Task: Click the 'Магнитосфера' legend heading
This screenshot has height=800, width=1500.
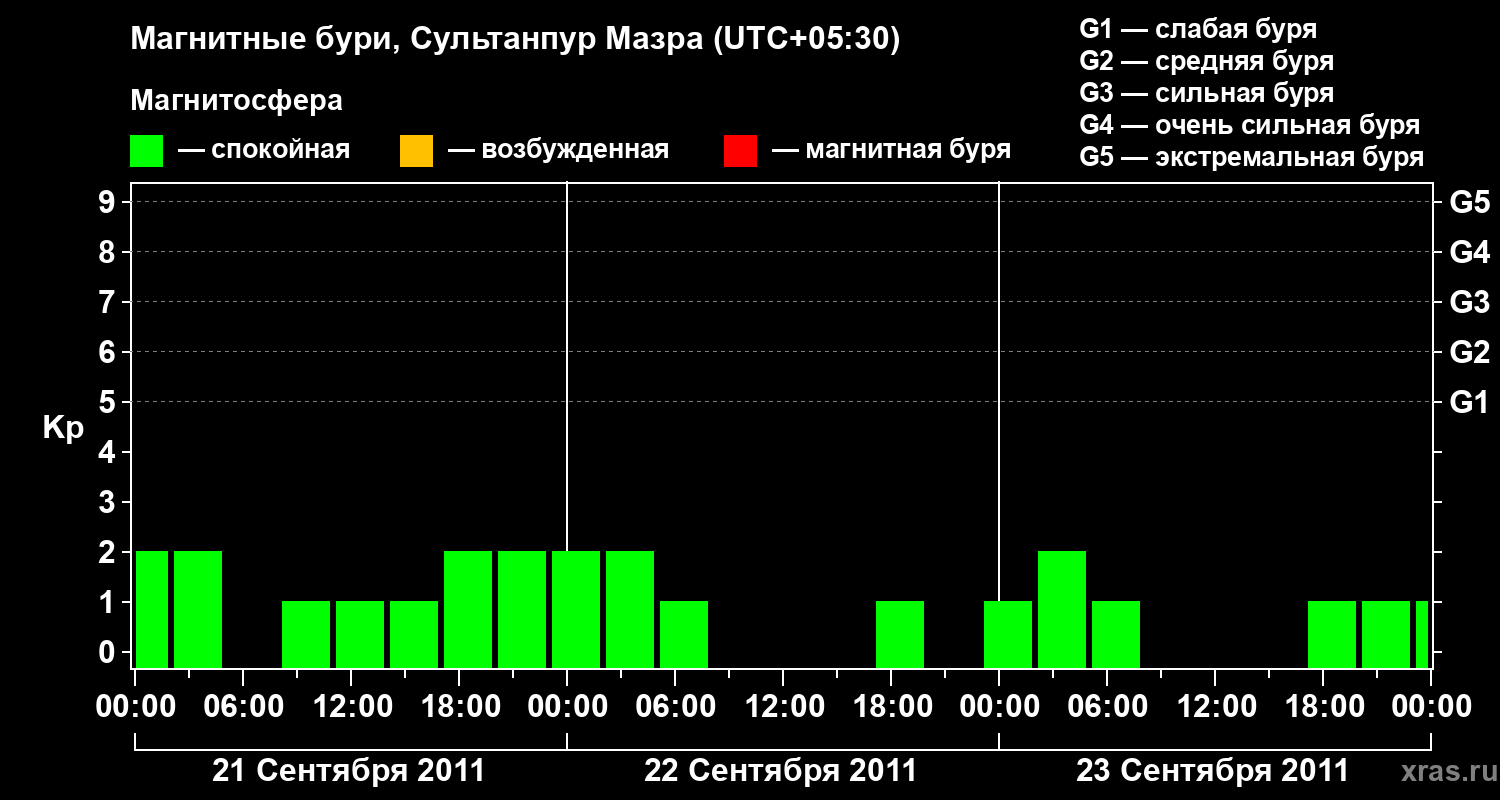Action: (x=237, y=101)
